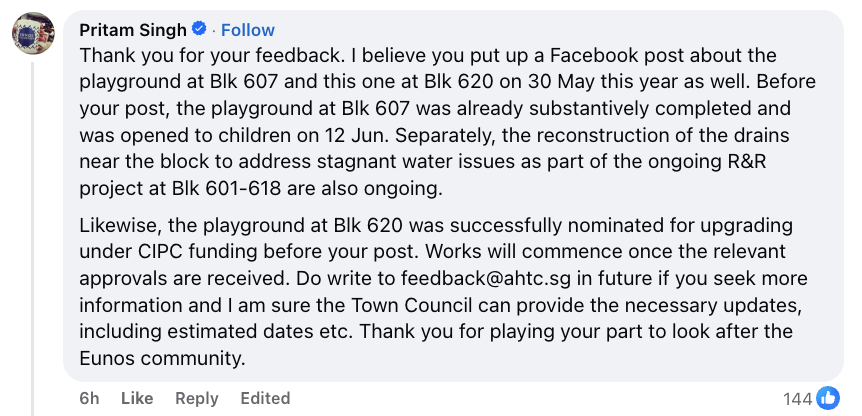Image resolution: width=862 pixels, height=416 pixels.
Task: Click the blue thumbs-up reaction icon
Action: (x=828, y=398)
